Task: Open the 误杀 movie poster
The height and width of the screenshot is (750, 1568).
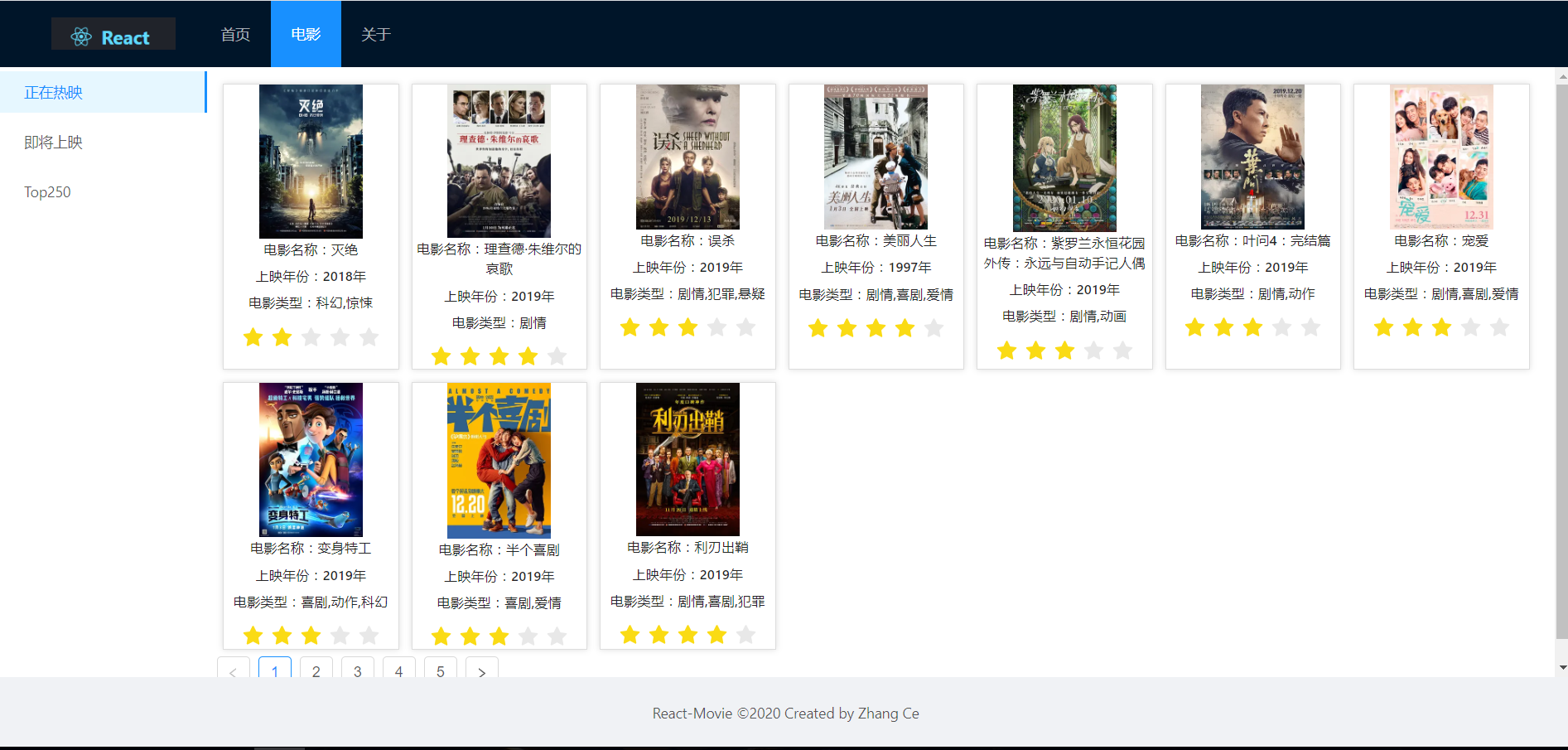Action: point(688,157)
